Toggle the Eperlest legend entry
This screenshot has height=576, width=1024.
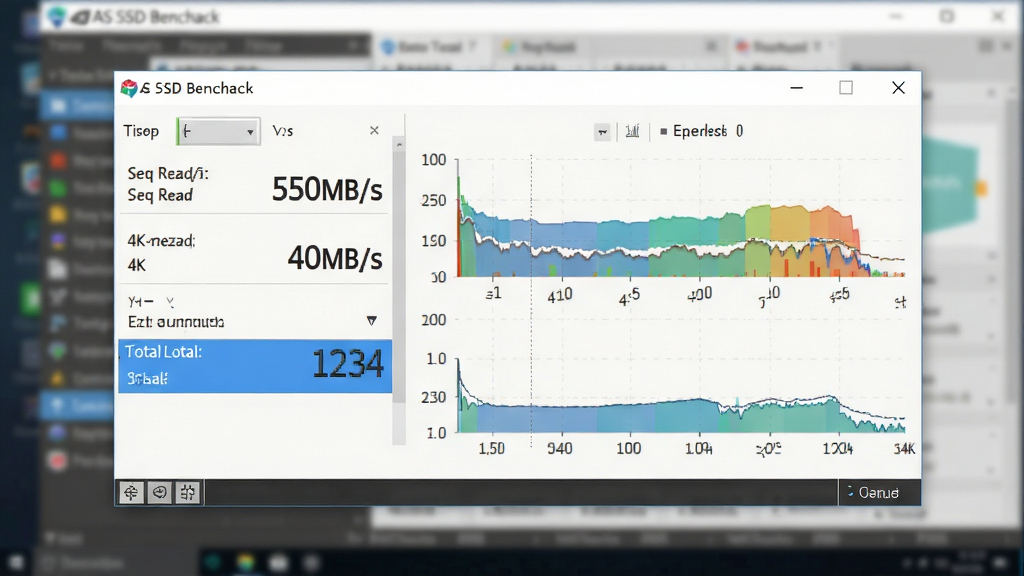click(x=701, y=131)
